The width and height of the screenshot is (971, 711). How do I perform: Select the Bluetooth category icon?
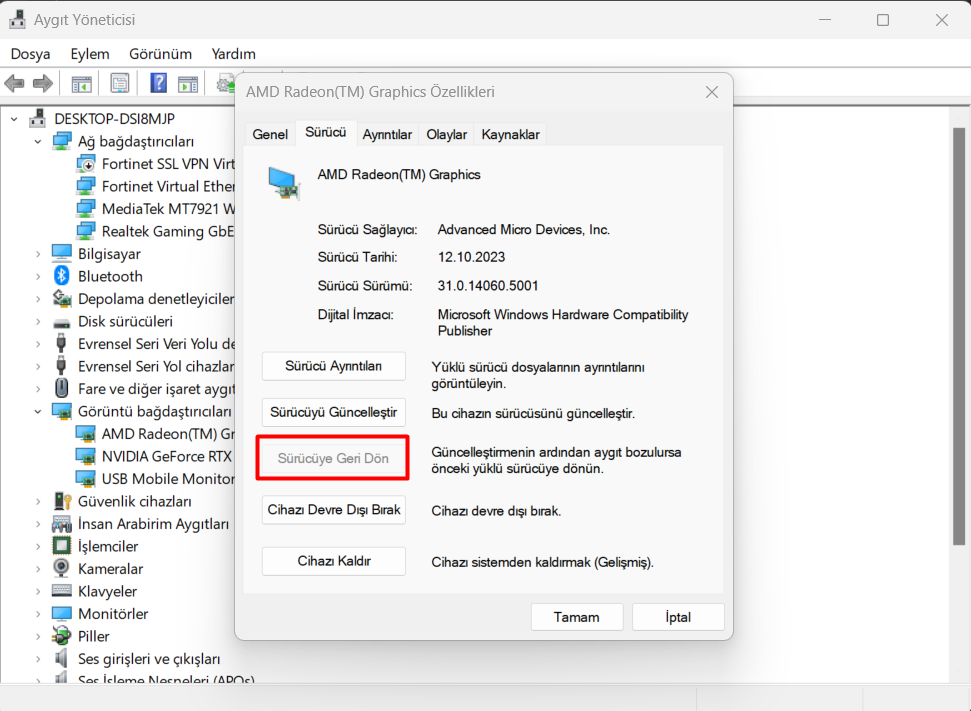coord(61,276)
